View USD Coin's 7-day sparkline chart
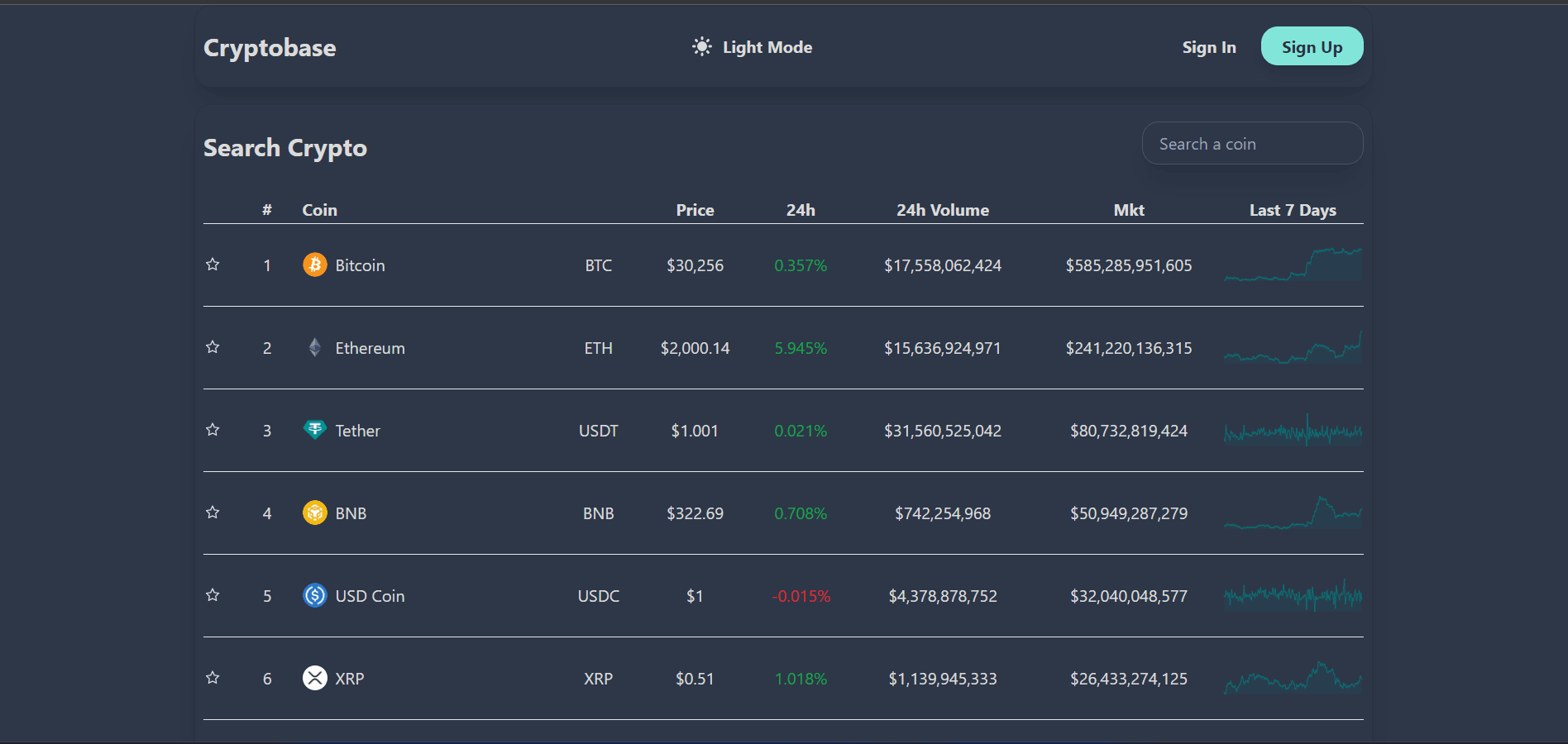 1293,595
